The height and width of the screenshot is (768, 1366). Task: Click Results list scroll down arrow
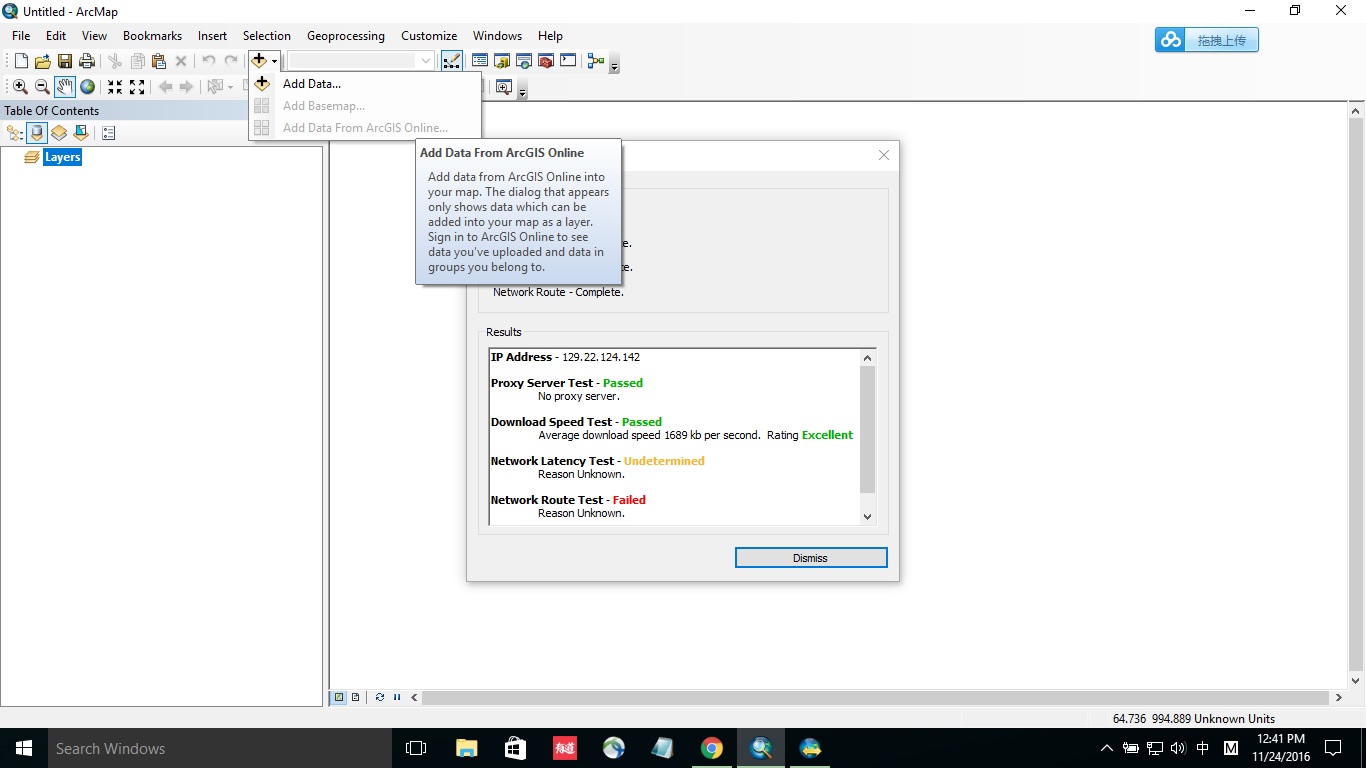point(867,517)
